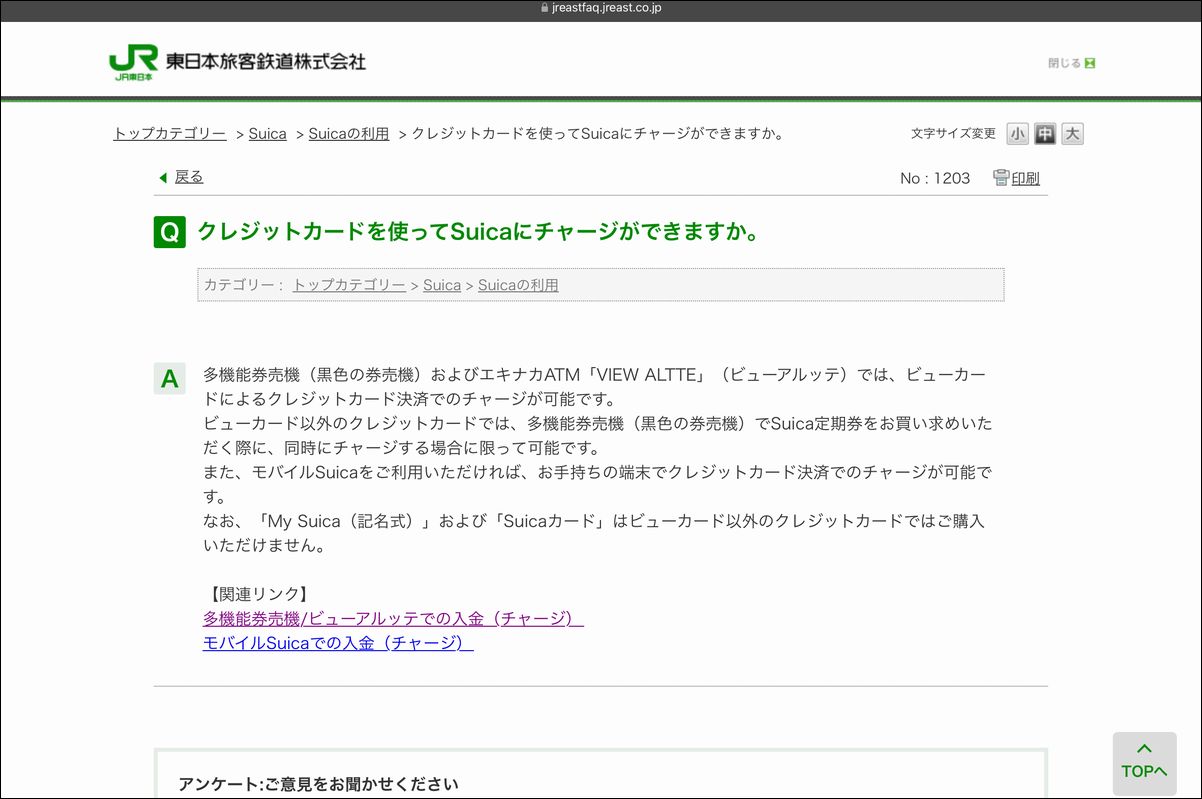The image size is (1202, 799).
Task: Set text size to 中
Action: click(x=1045, y=134)
